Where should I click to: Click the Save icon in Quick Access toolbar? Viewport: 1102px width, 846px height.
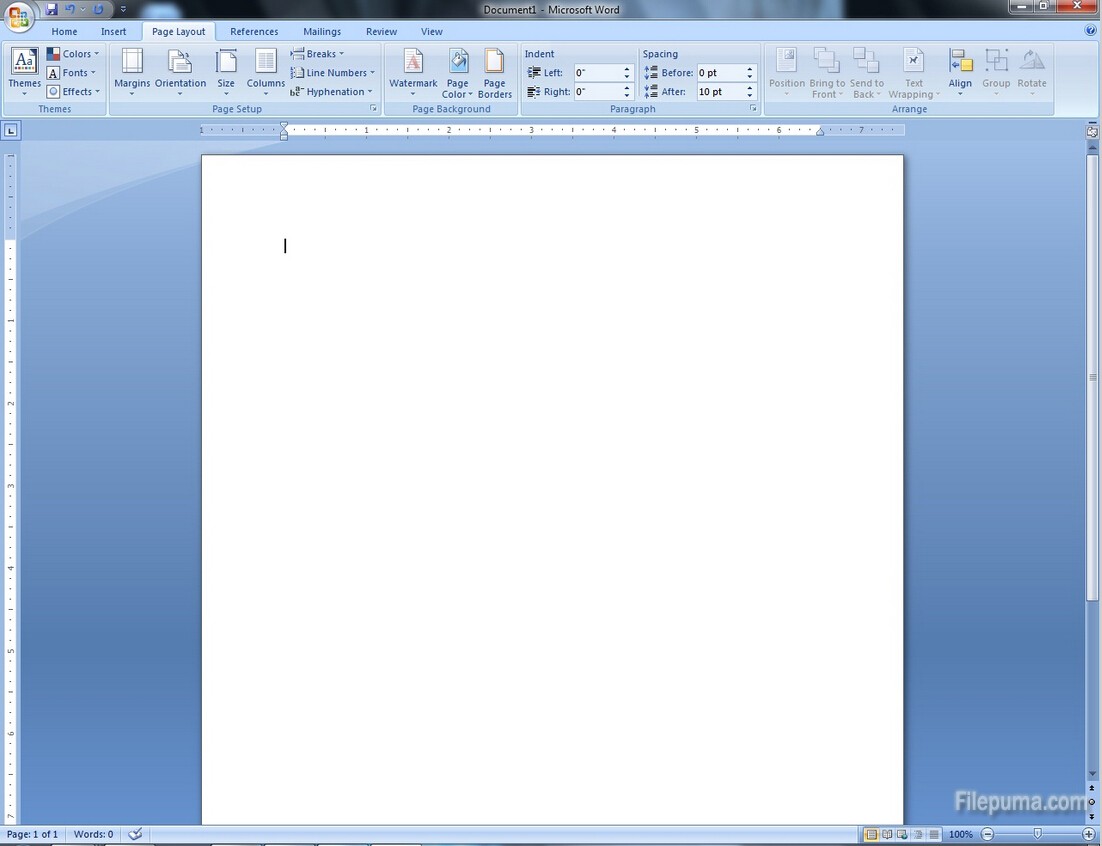pos(52,9)
